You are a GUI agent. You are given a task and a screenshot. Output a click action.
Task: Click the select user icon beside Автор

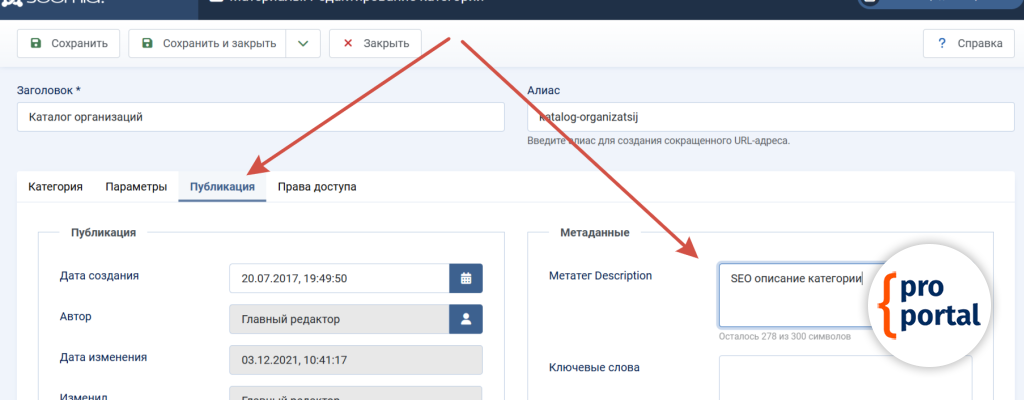click(x=466, y=319)
